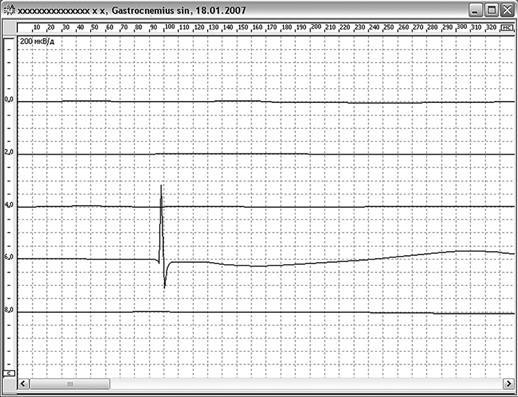Viewport: 518px width, 397px height.
Task: Click the milliseconds unit box ending the time ruler
Action: click(x=507, y=28)
